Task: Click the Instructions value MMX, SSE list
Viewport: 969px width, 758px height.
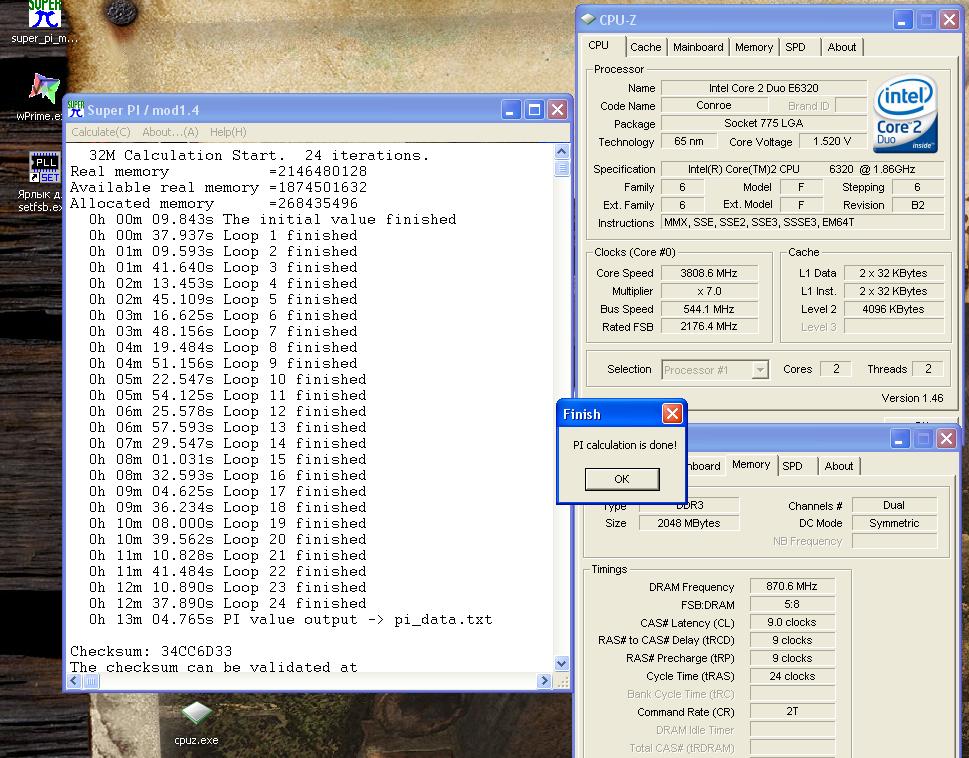Action: (802, 222)
